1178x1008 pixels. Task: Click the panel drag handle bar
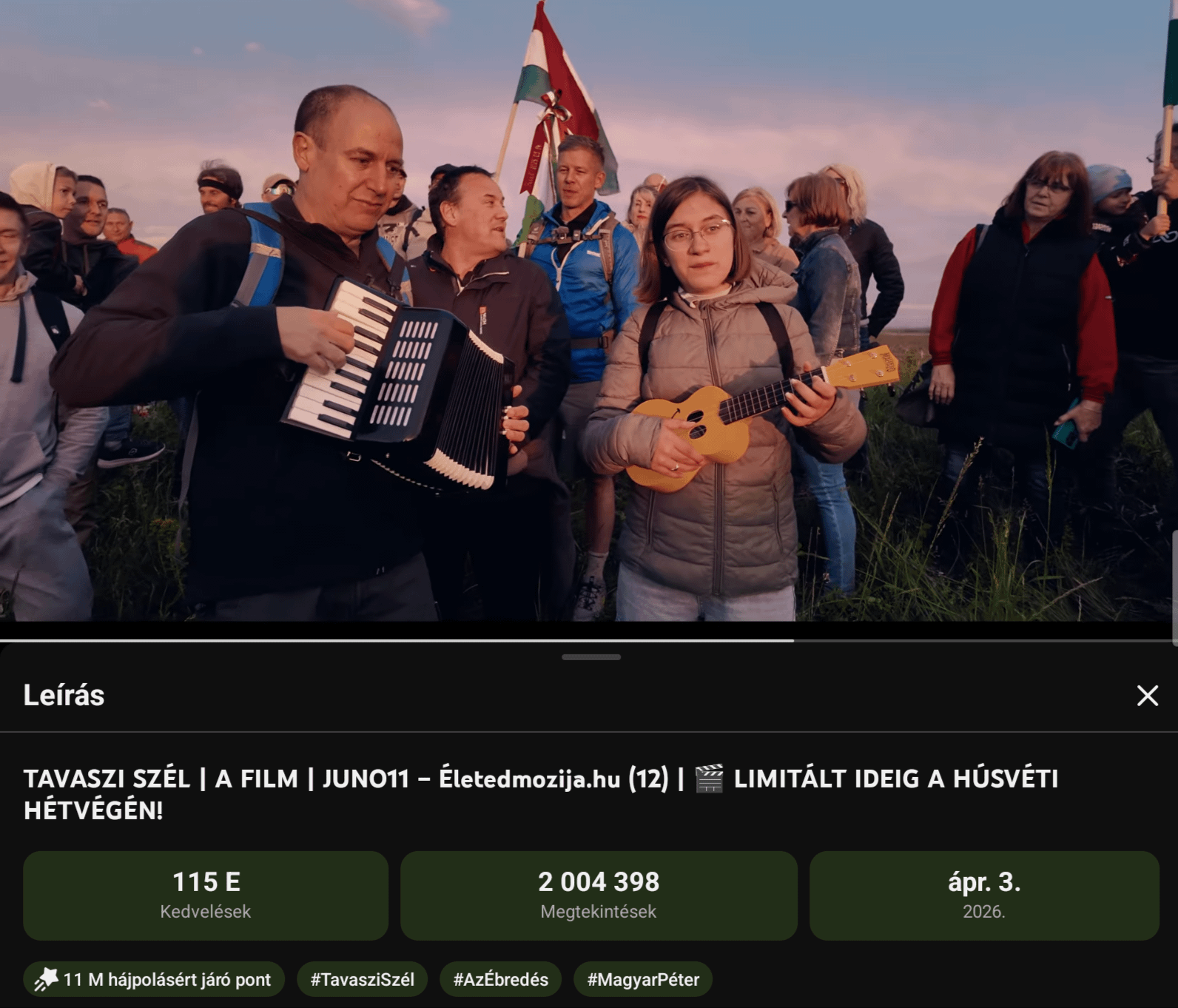tap(590, 656)
